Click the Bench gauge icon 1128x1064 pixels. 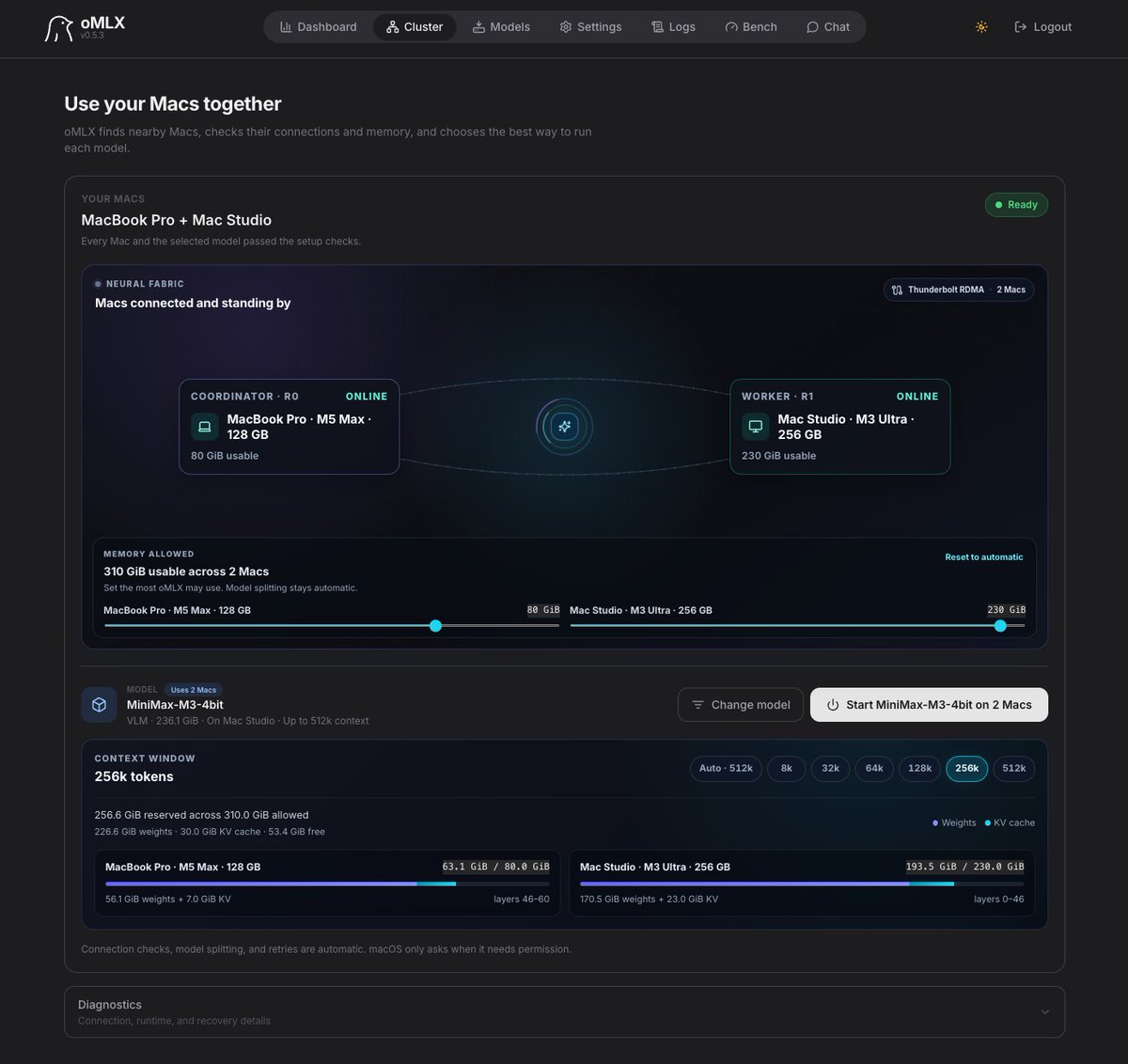(x=731, y=27)
